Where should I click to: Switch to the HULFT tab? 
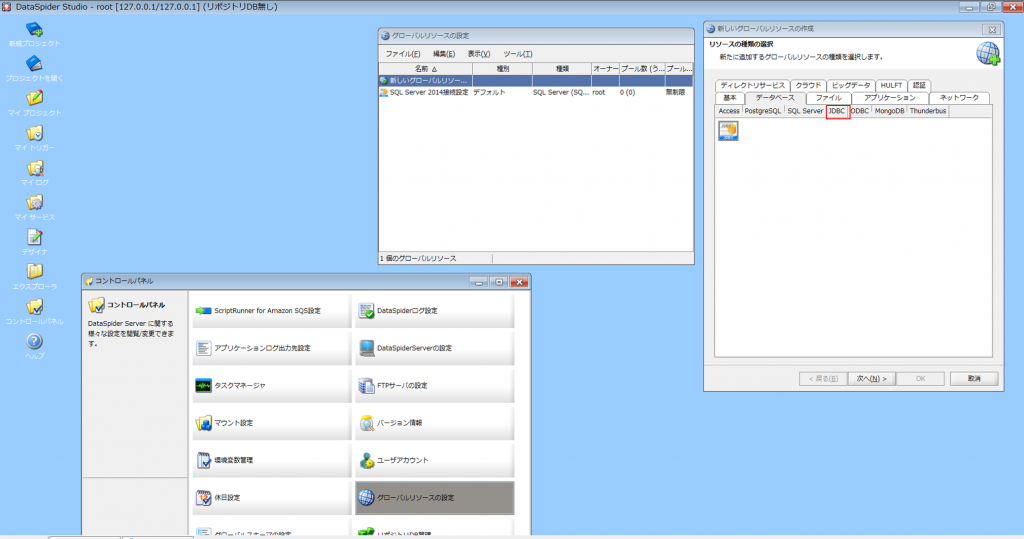[891, 86]
